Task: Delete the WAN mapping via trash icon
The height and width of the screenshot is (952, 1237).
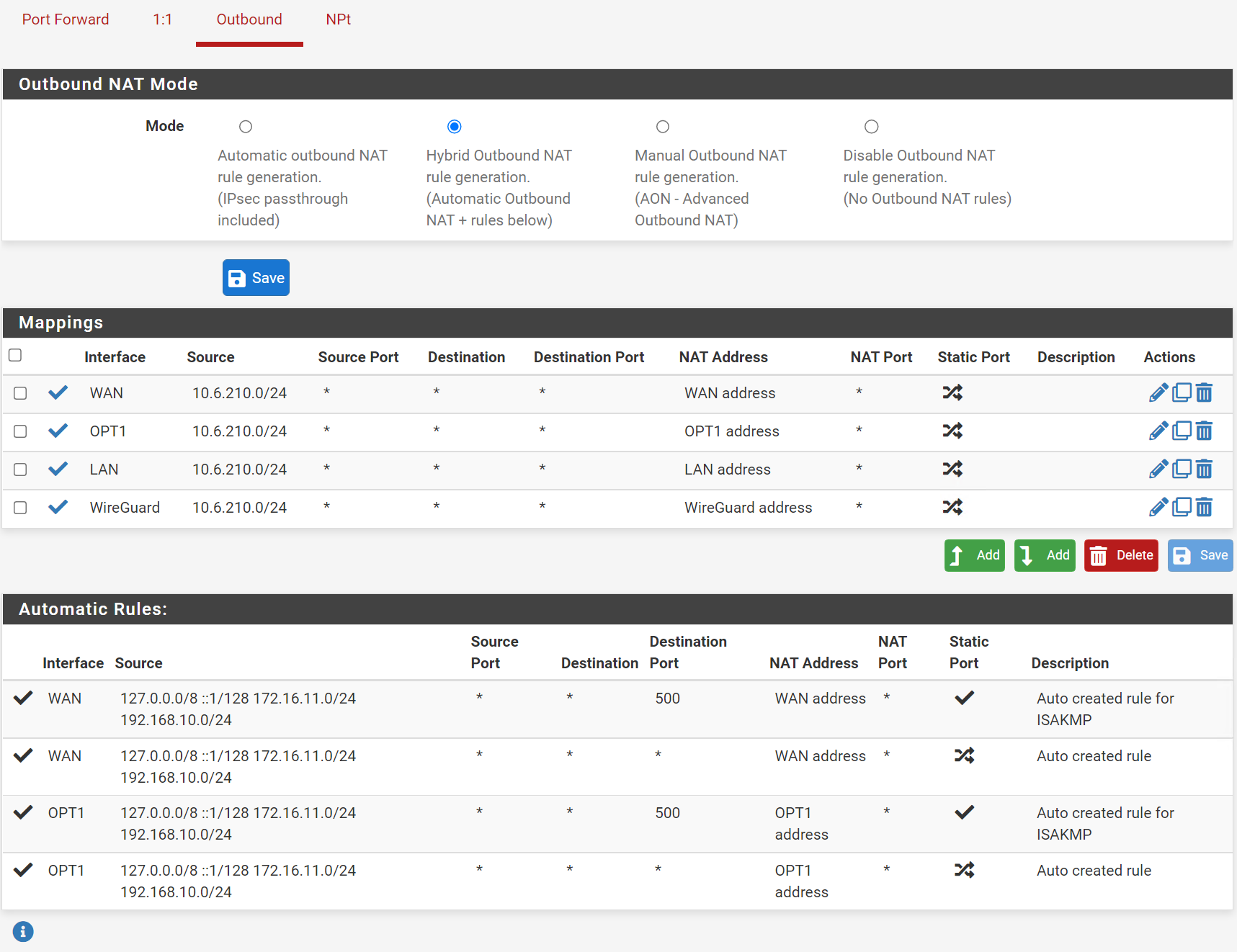Action: coord(1204,392)
